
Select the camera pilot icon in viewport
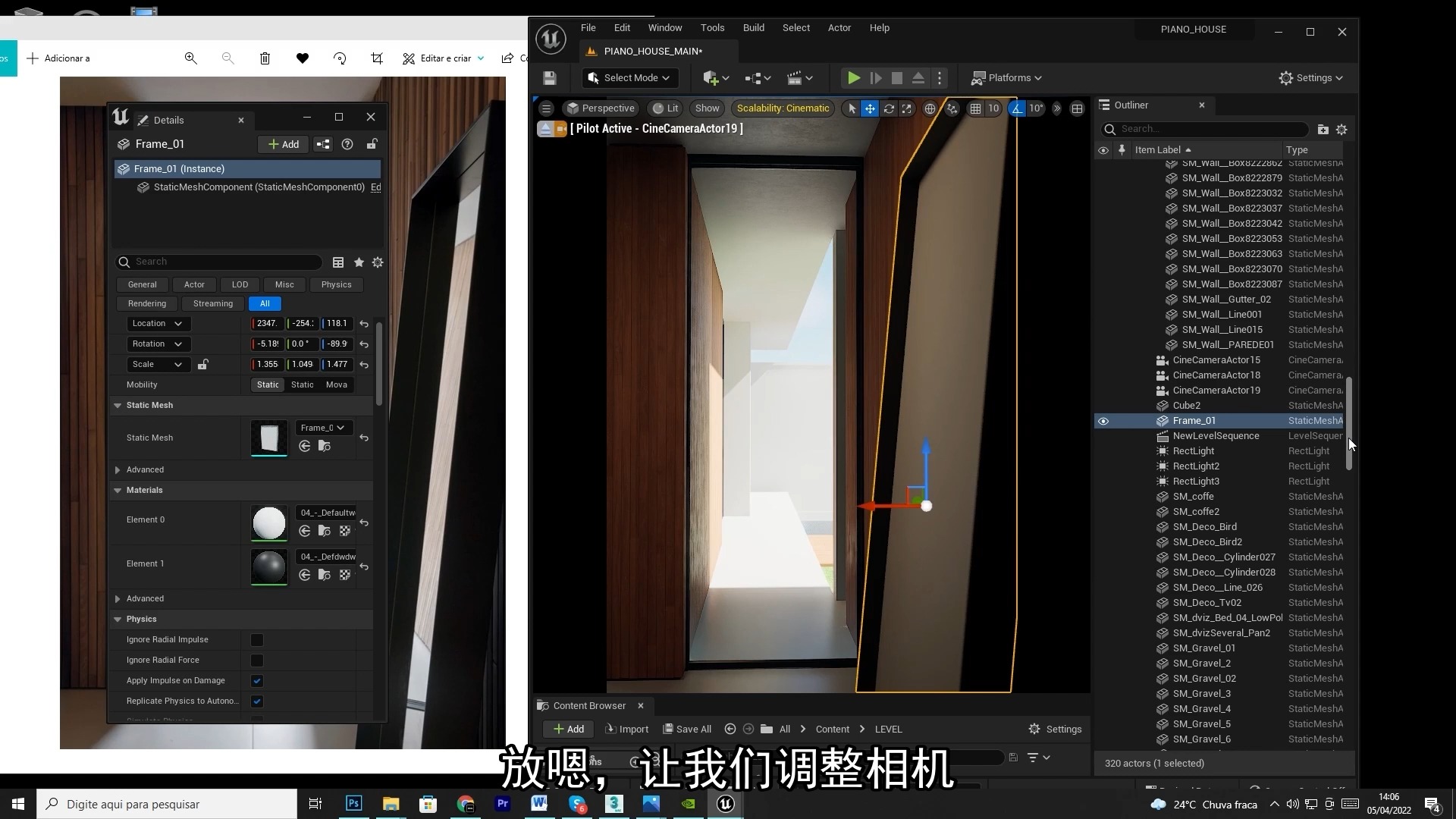[x=557, y=128]
